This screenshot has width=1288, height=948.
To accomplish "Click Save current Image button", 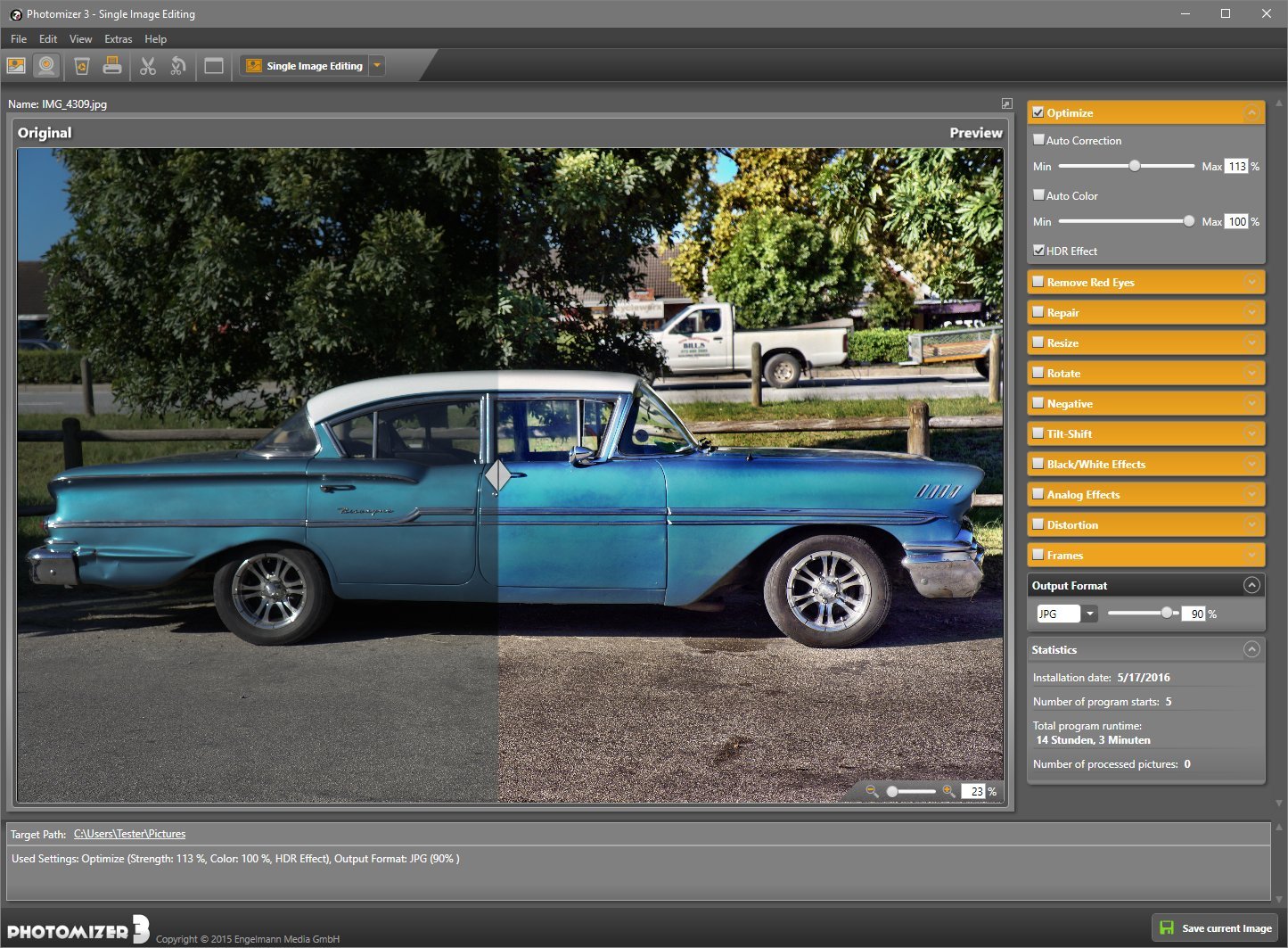I will [1216, 928].
